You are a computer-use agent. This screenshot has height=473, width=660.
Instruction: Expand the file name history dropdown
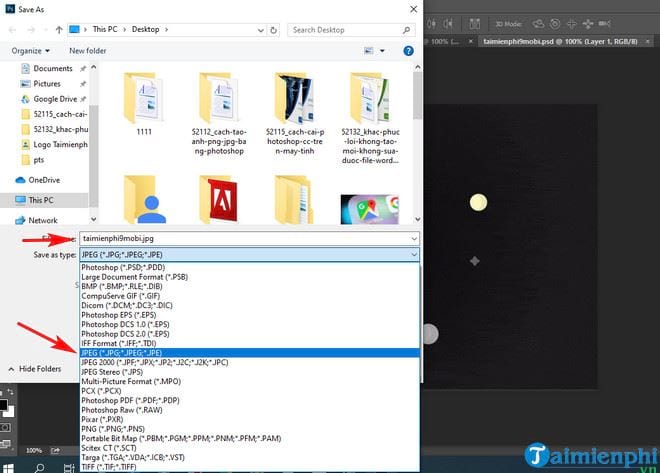click(x=414, y=239)
